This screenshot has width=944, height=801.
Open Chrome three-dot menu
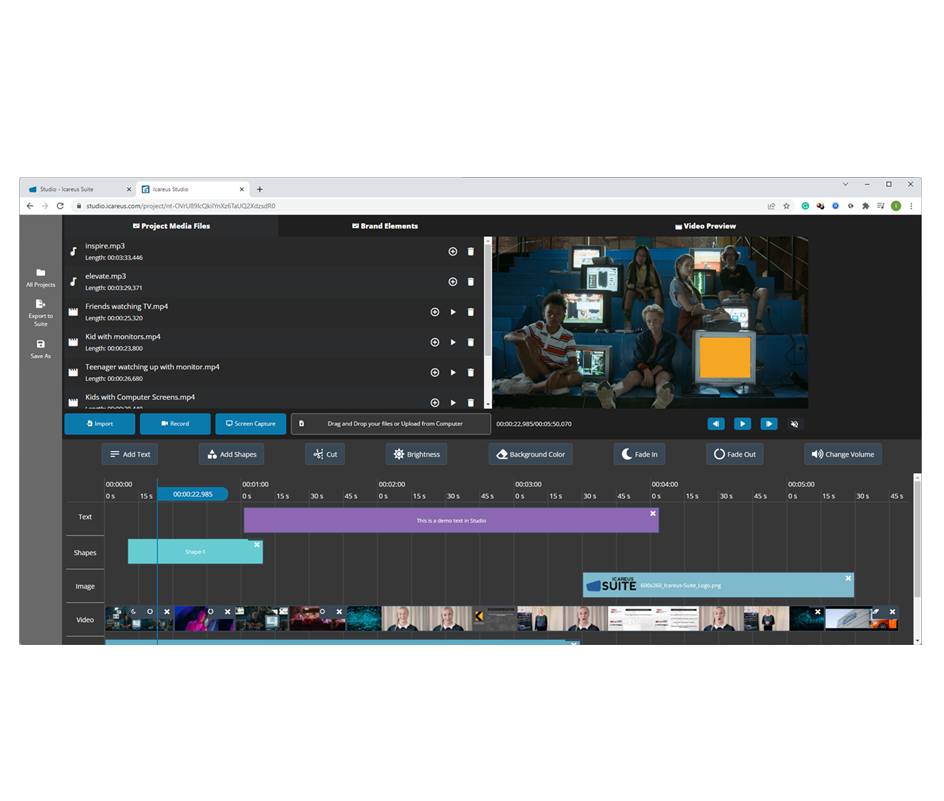(911, 206)
